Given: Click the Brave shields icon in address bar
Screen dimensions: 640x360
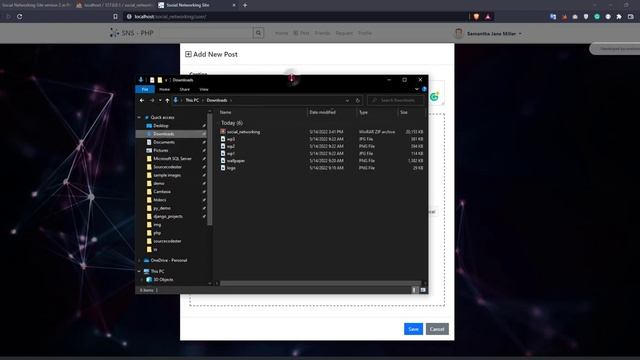Looking at the screenshot, I should pos(476,17).
